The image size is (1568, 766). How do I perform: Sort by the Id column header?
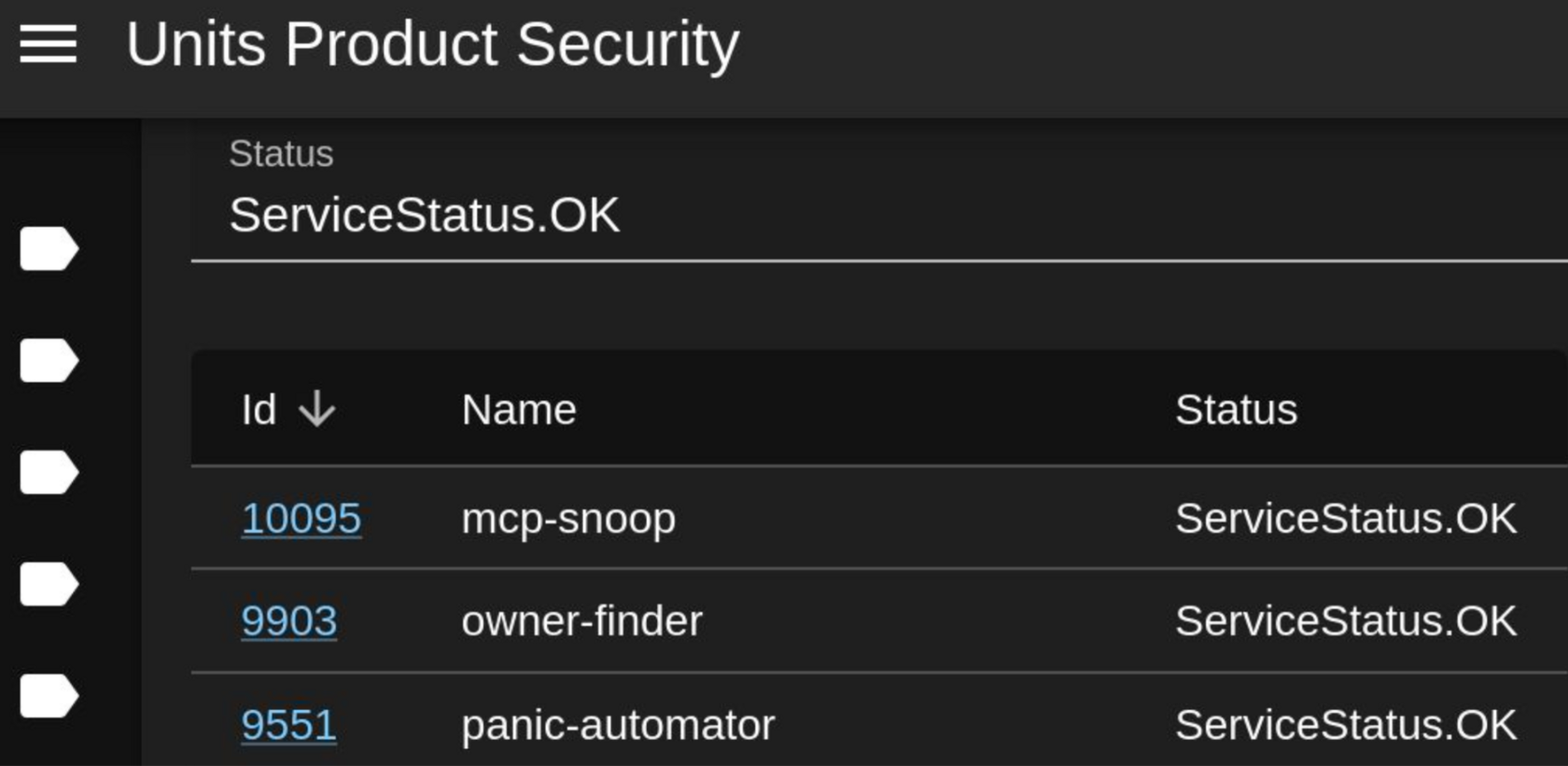pyautogui.click(x=259, y=410)
